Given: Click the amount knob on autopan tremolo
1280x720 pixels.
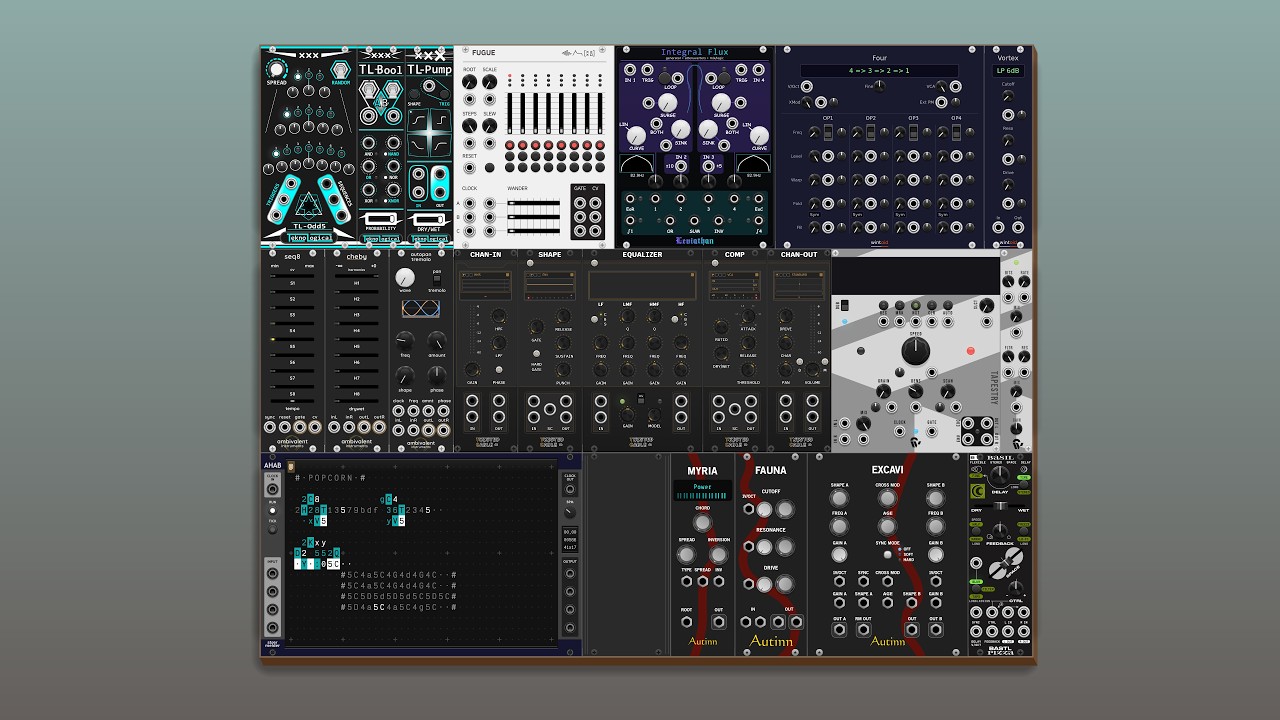Looking at the screenshot, I should 437,339.
